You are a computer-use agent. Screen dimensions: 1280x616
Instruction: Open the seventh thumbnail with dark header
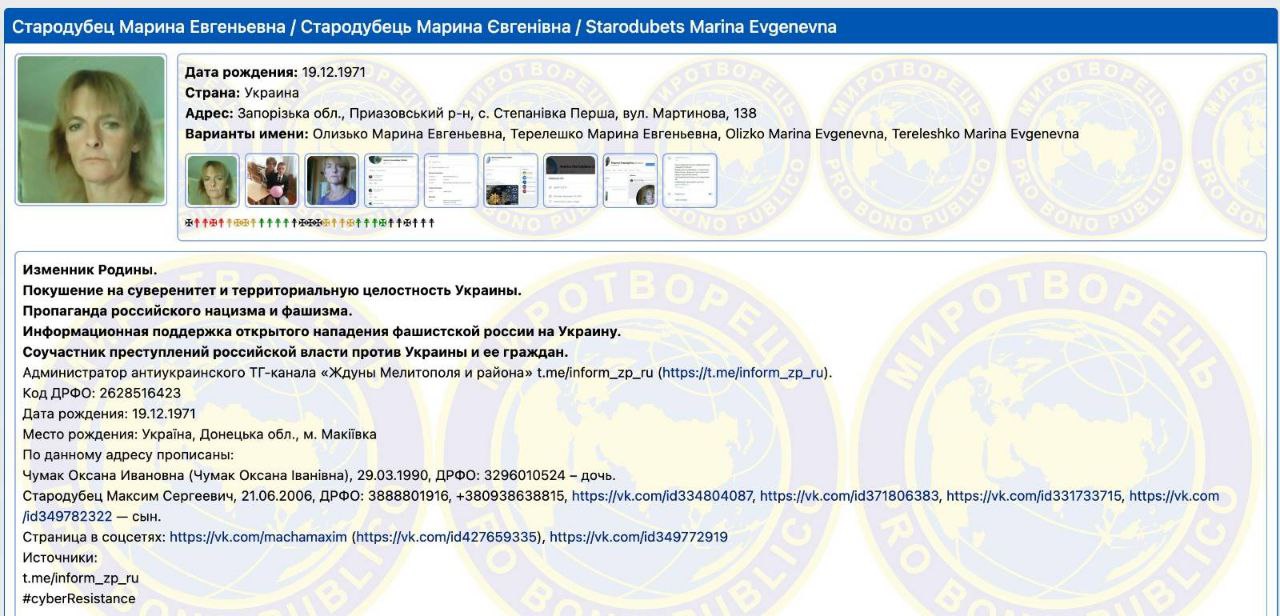tap(570, 181)
